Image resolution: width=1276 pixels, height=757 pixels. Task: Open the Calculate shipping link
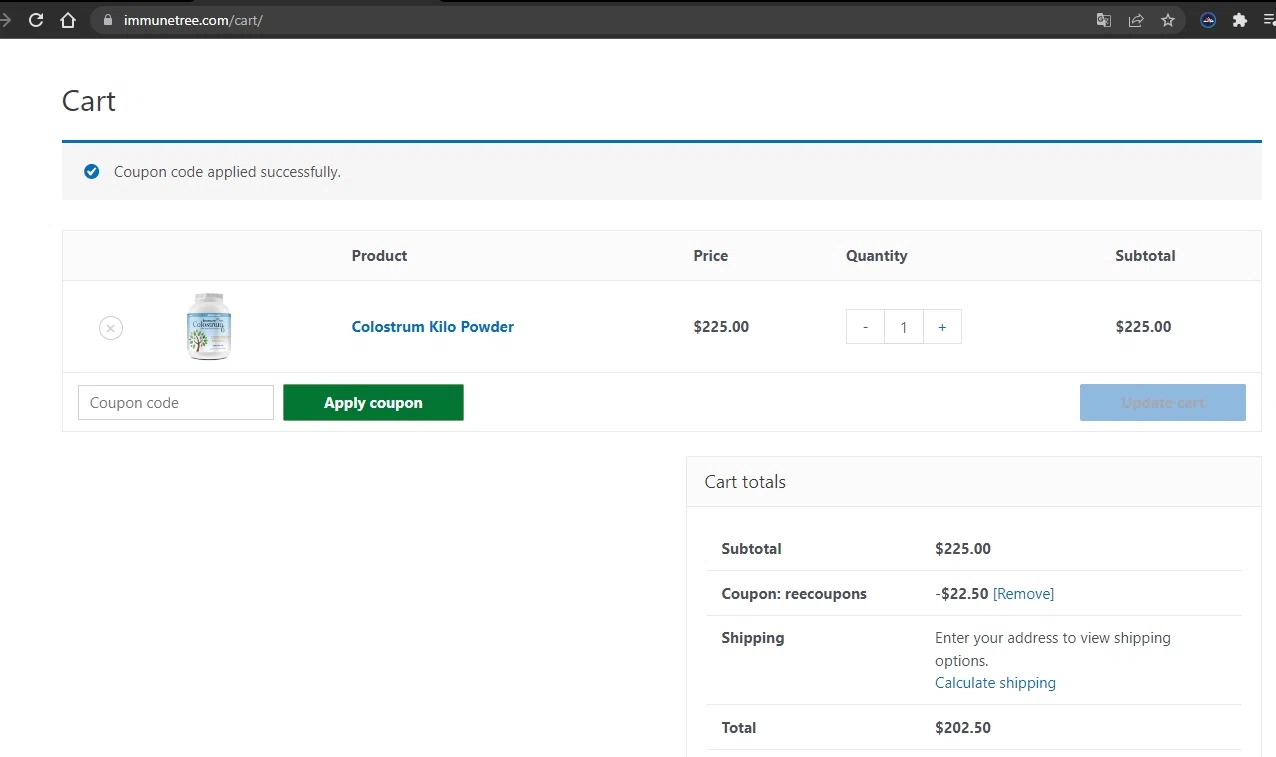pos(995,683)
